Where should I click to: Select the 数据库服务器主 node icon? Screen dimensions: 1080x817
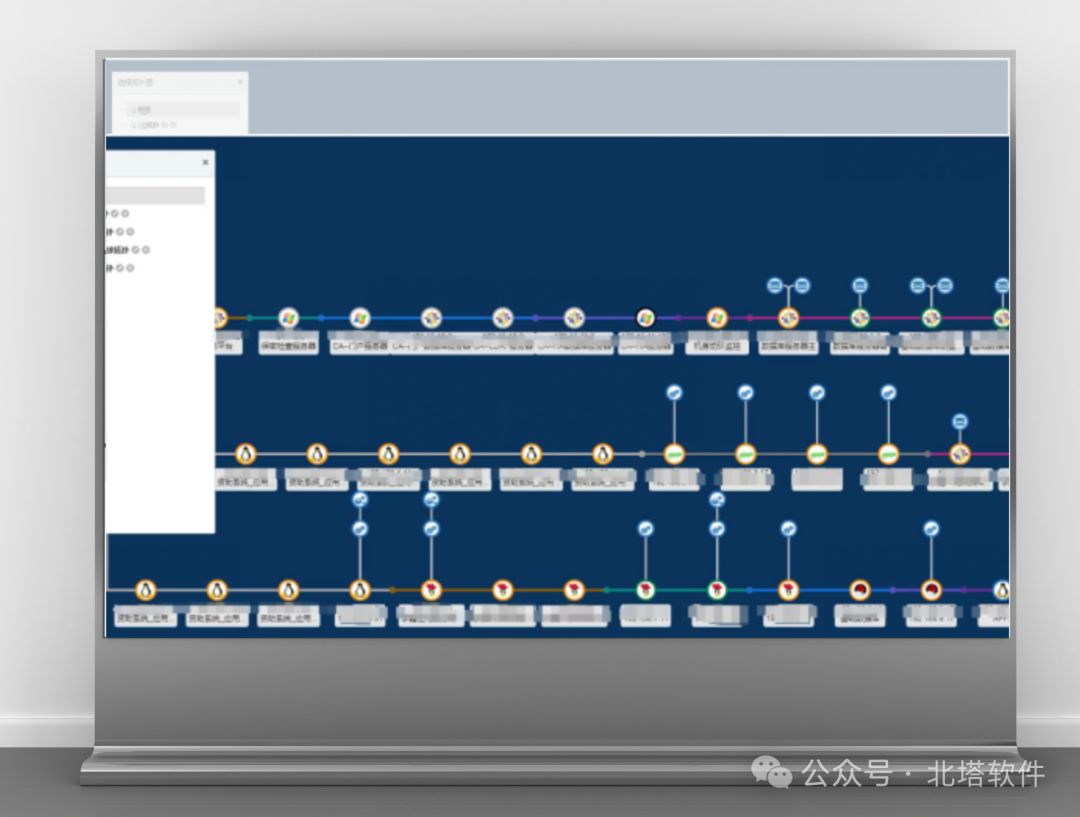pos(789,318)
